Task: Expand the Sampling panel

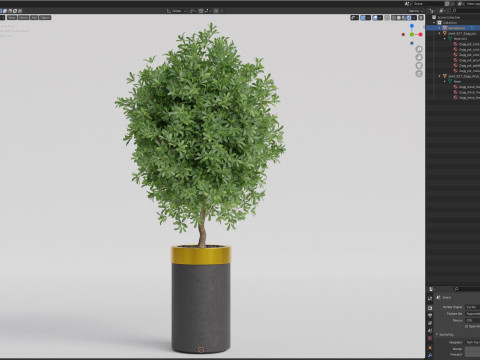Action: 445,334
